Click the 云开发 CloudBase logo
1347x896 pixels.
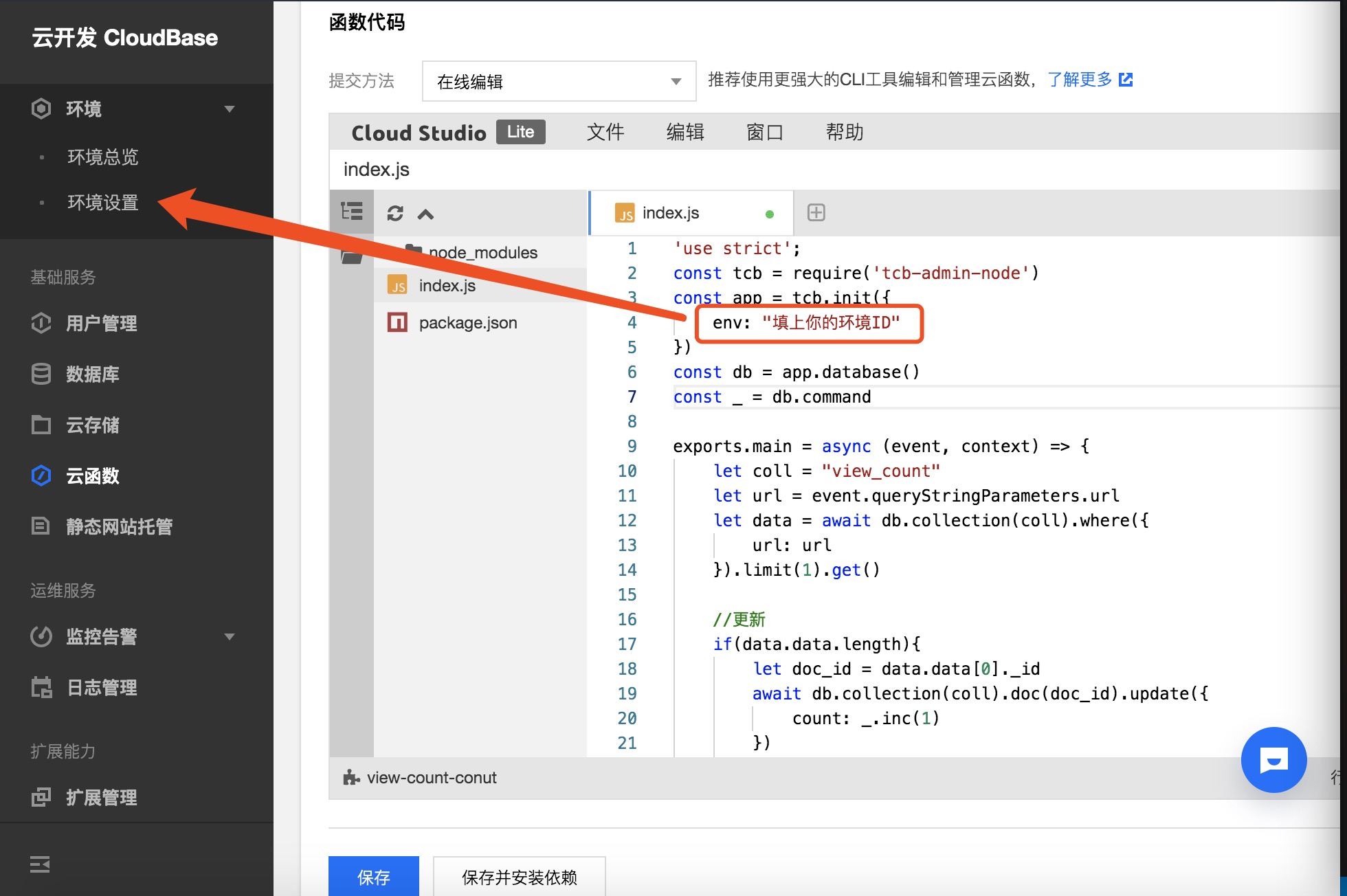coord(125,38)
